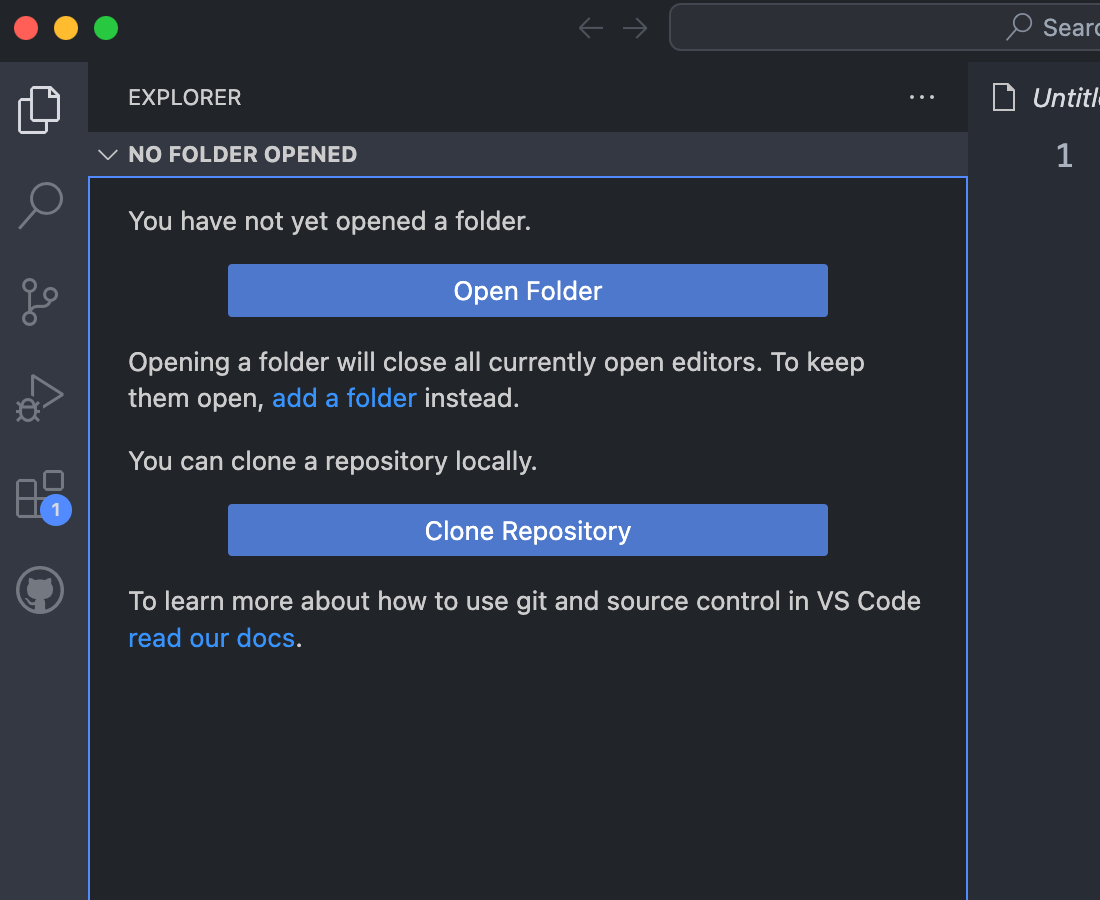
Task: Open the Run and Debug view
Action: [39, 398]
